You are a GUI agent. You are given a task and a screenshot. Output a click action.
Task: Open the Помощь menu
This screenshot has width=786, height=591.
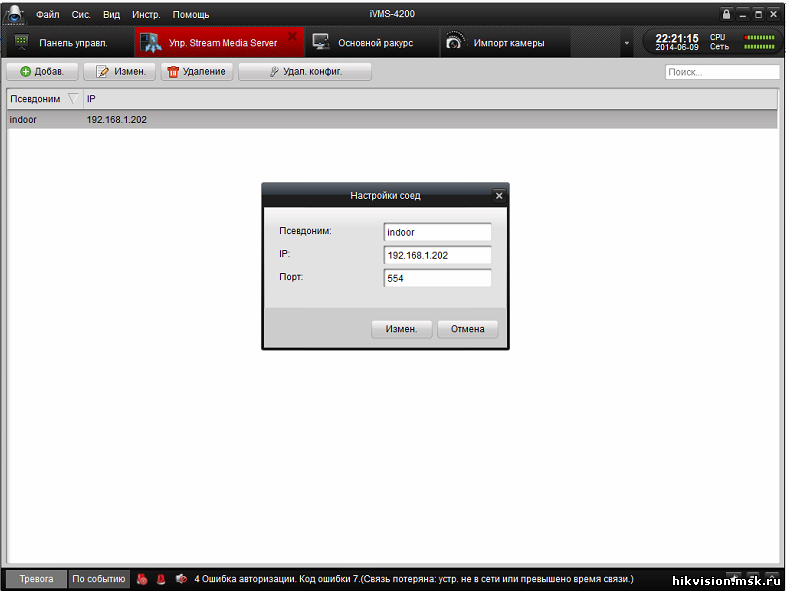coord(190,15)
